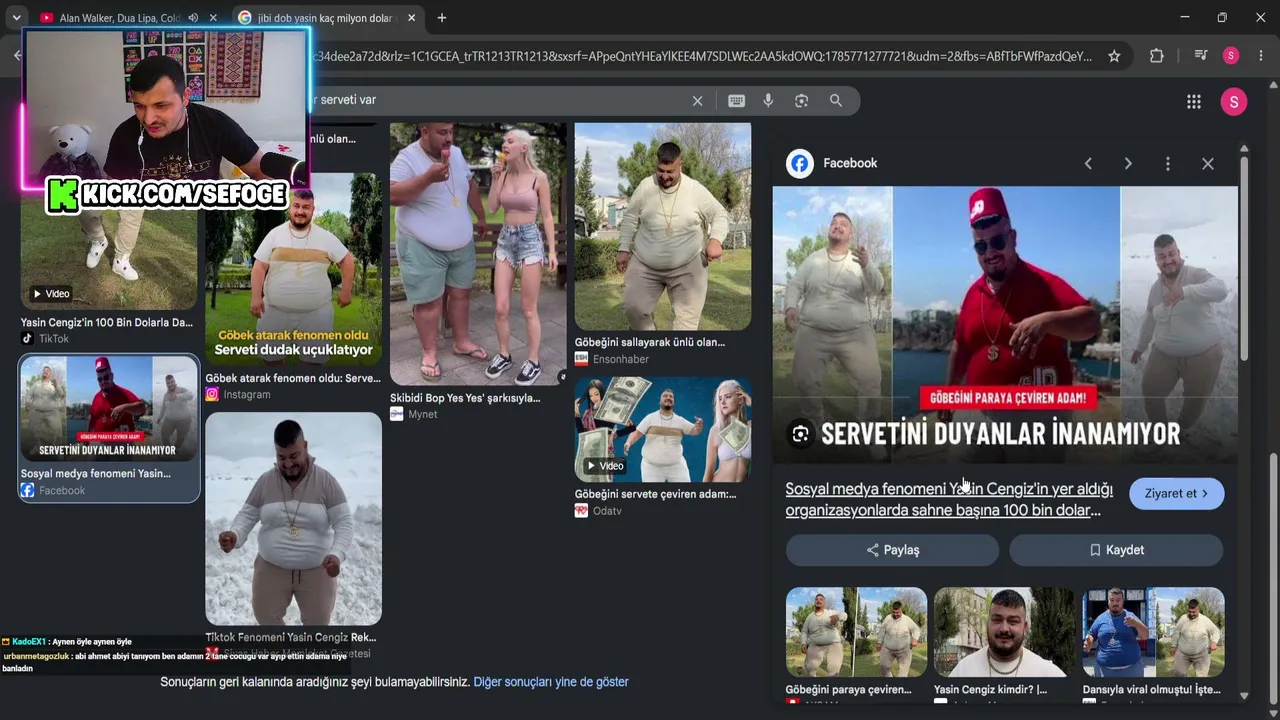Image resolution: width=1280 pixels, height=720 pixels.
Task: Click the Facebook source icon under the selected result
Action: click(28, 491)
